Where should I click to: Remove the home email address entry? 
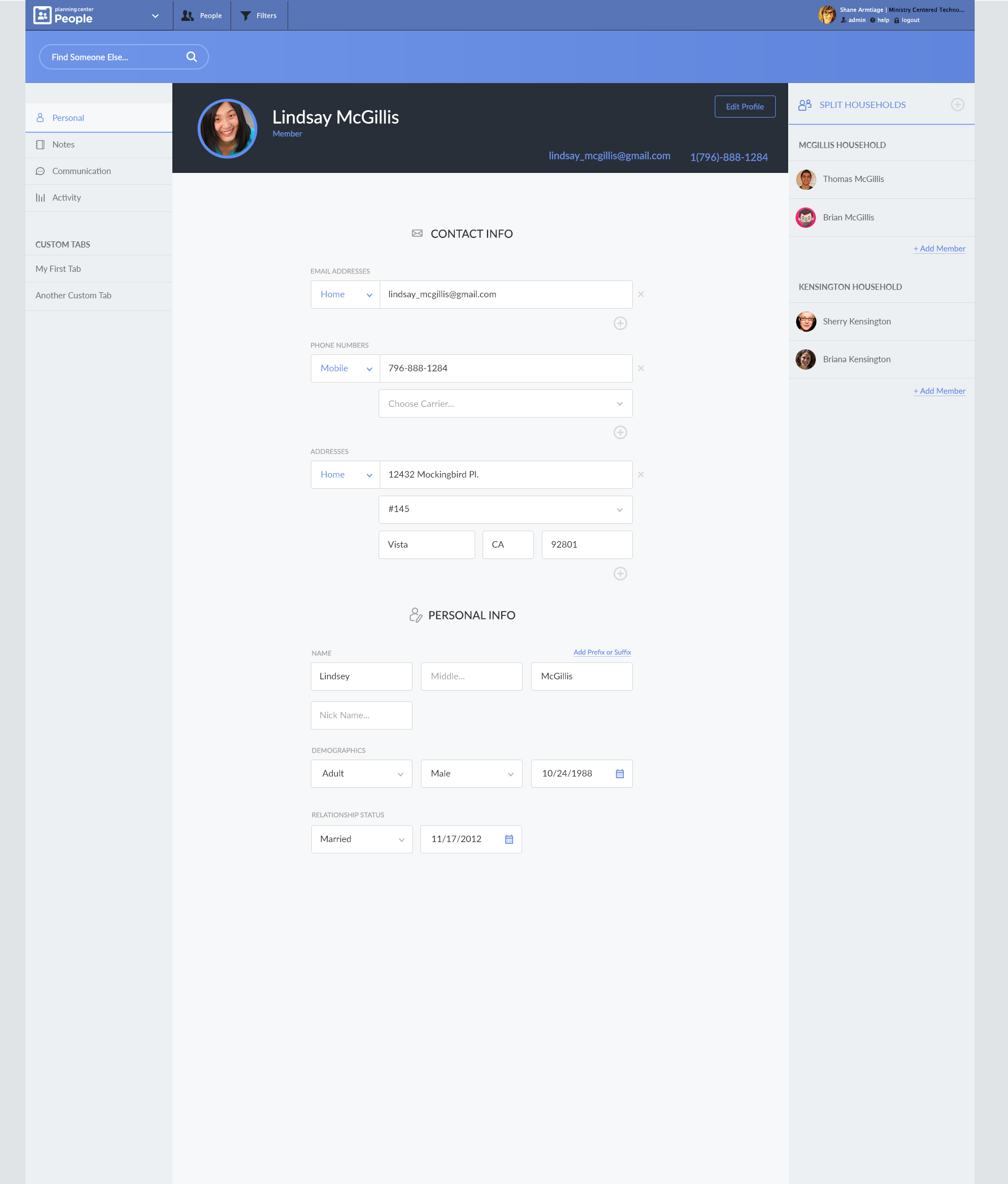tap(641, 294)
